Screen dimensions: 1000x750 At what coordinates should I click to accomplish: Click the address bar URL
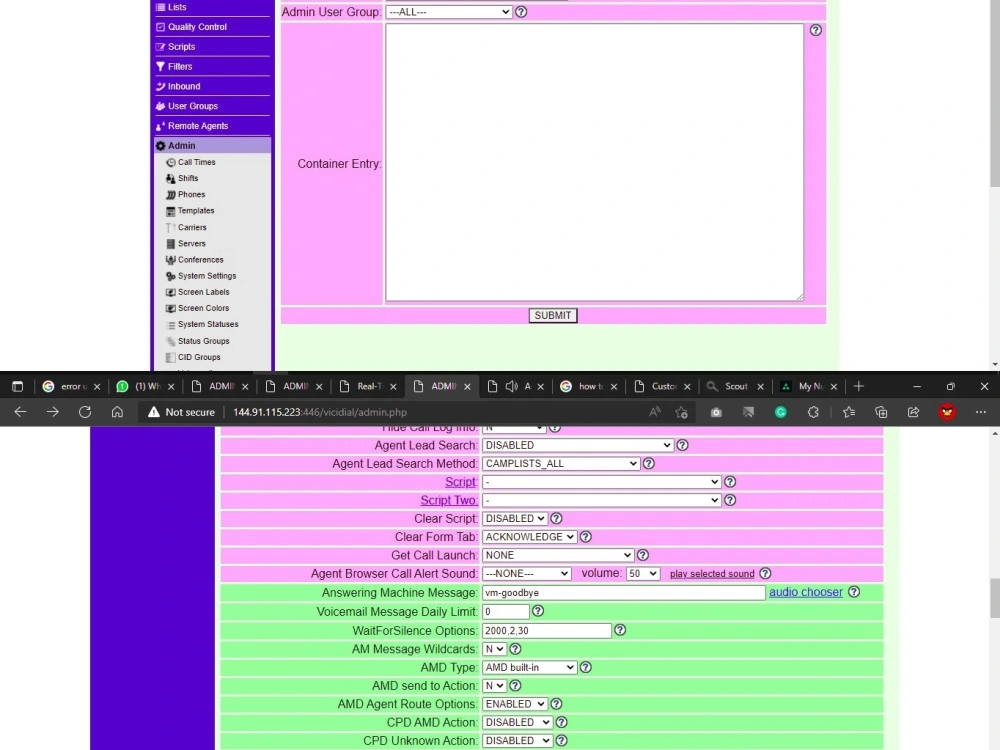(320, 412)
